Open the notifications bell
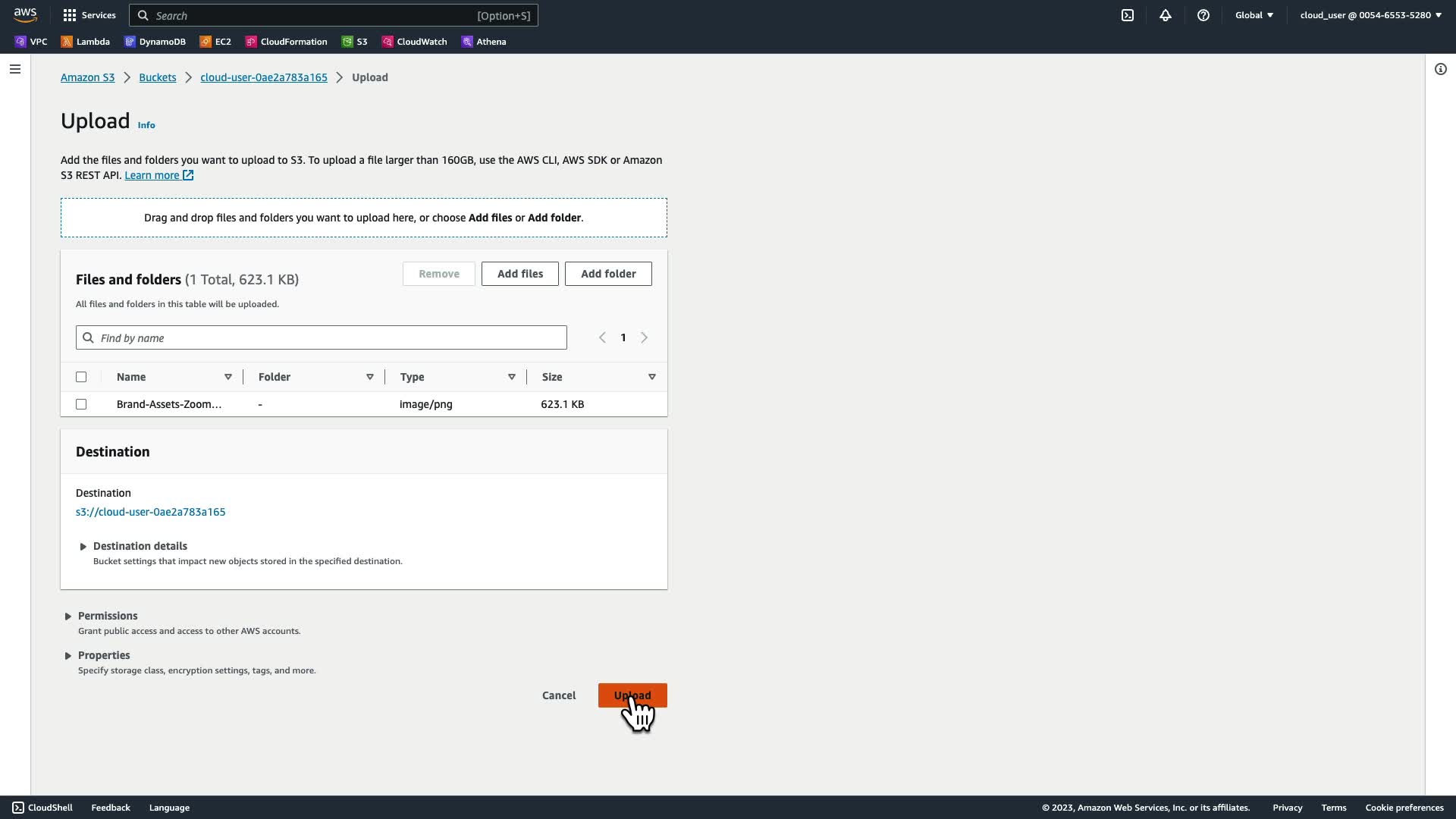 coord(1166,15)
